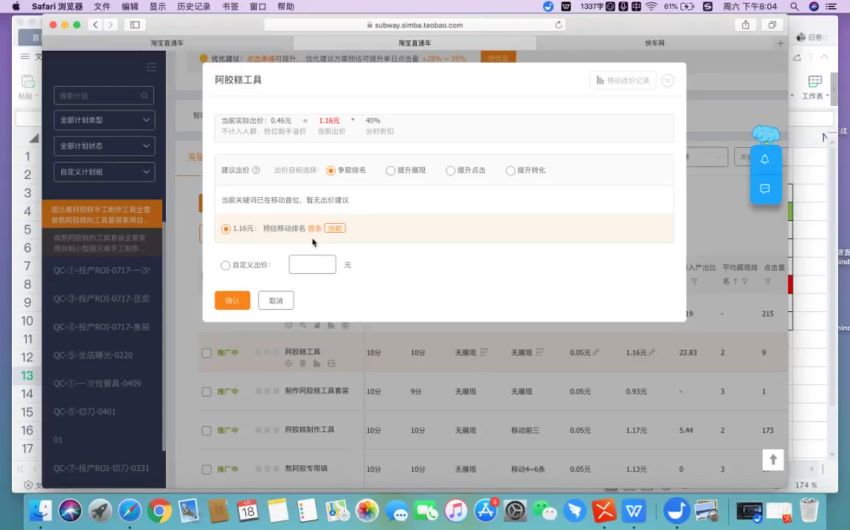Tick checkbox for 阿胶糕工具 keyword row
Image resolution: width=850 pixels, height=530 pixels.
point(207,353)
